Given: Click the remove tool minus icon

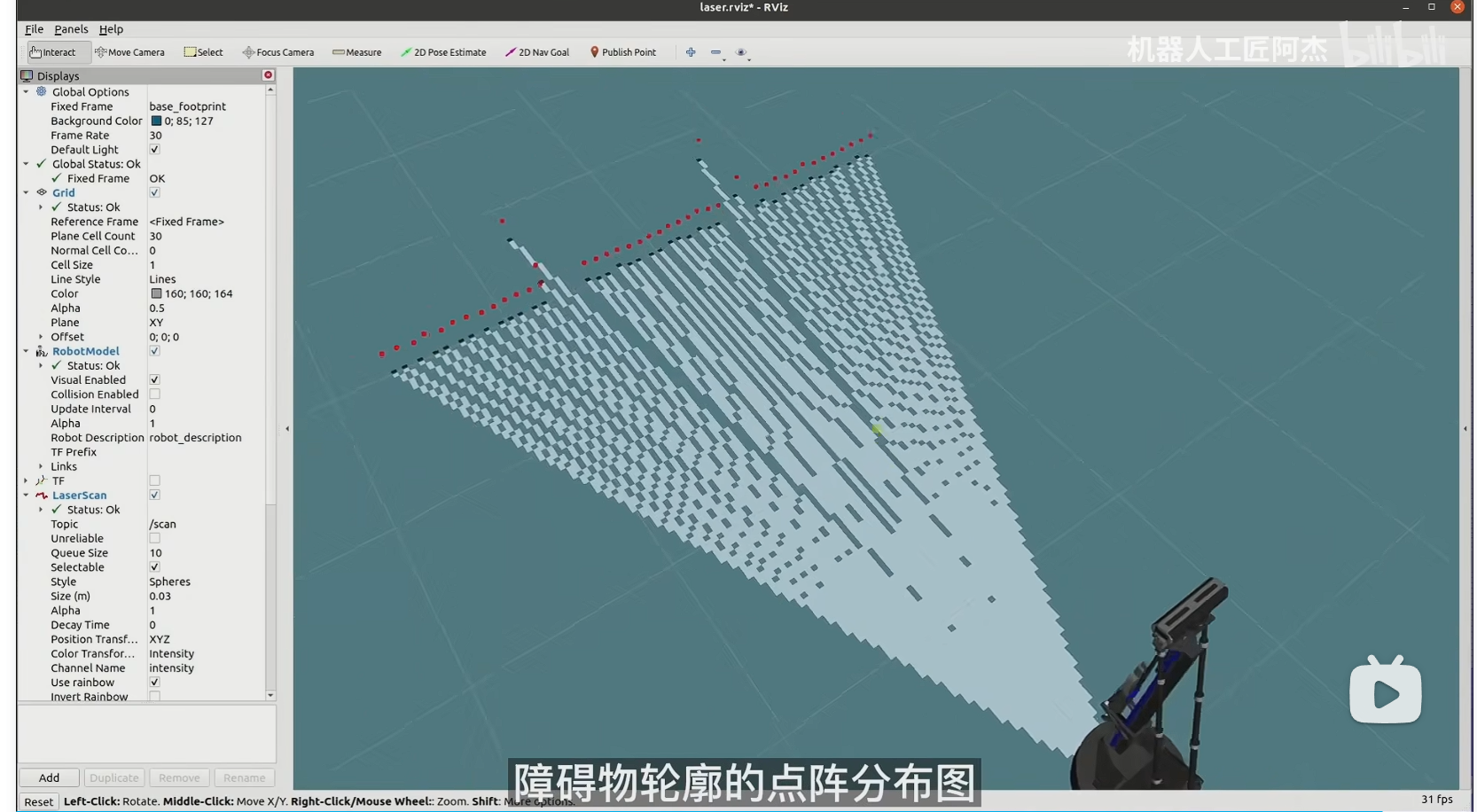Looking at the screenshot, I should tap(716, 52).
